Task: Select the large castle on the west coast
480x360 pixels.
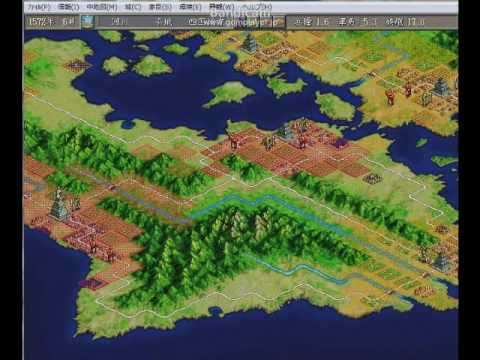Action: 60,204
